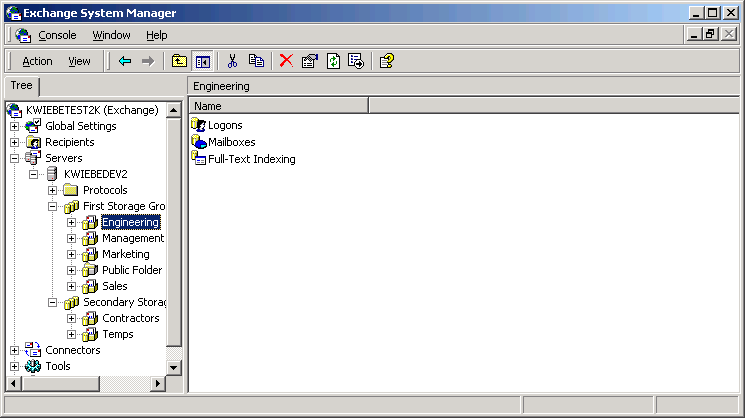This screenshot has width=745, height=418.
Task: Open Properties via toolbar icon
Action: (310, 61)
